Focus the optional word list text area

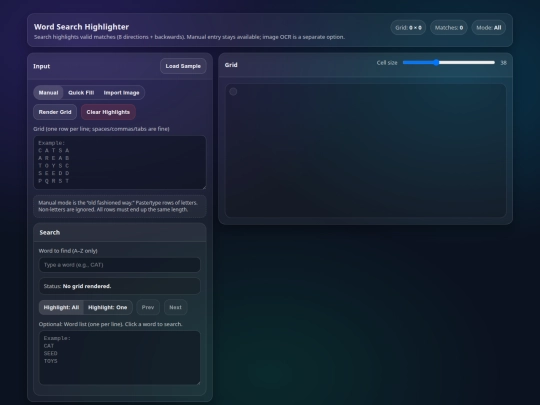click(x=120, y=357)
